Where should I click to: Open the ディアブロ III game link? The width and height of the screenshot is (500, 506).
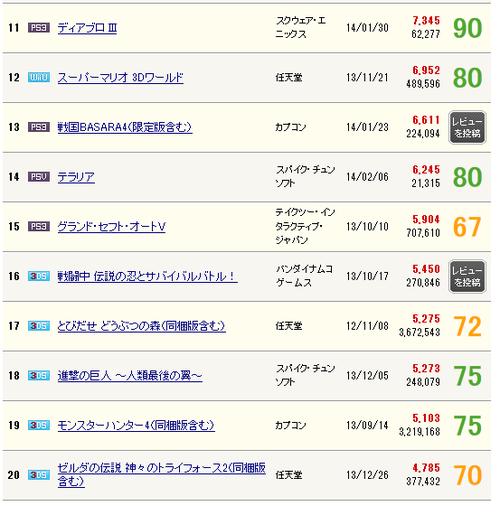click(x=87, y=28)
